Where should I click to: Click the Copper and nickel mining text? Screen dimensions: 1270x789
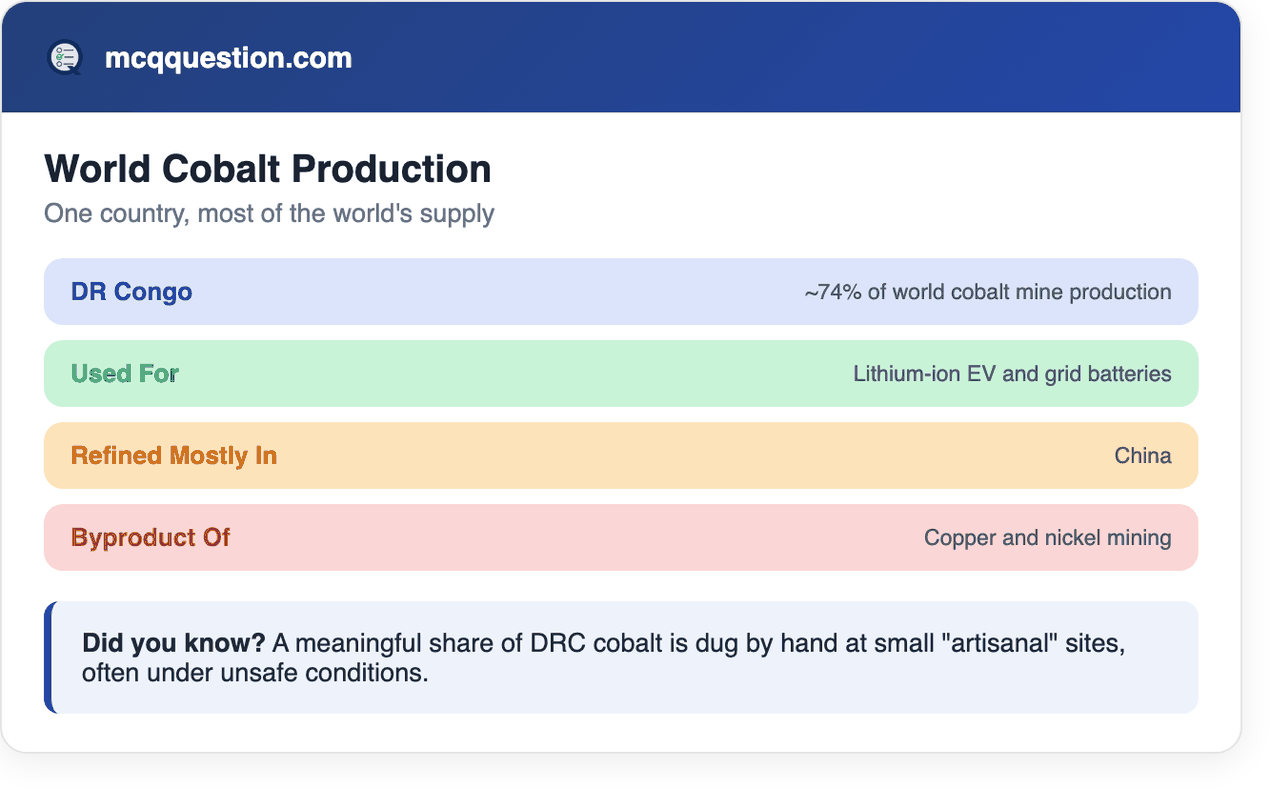1048,538
